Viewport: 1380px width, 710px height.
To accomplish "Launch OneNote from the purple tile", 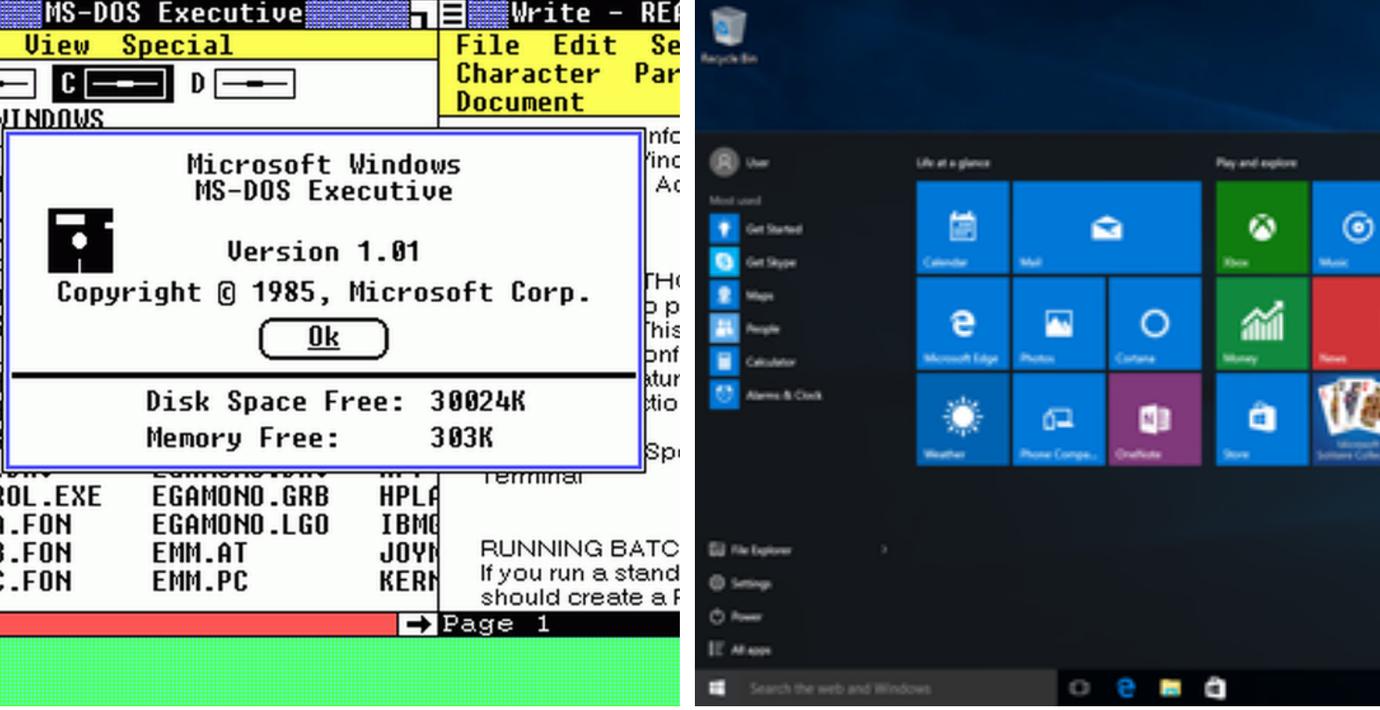I will [x=1154, y=419].
